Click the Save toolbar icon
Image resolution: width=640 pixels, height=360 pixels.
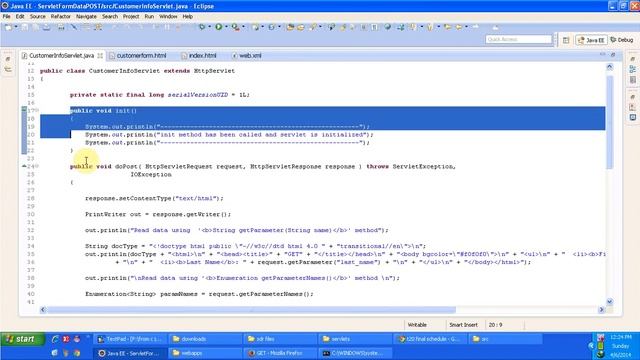click(25, 27)
